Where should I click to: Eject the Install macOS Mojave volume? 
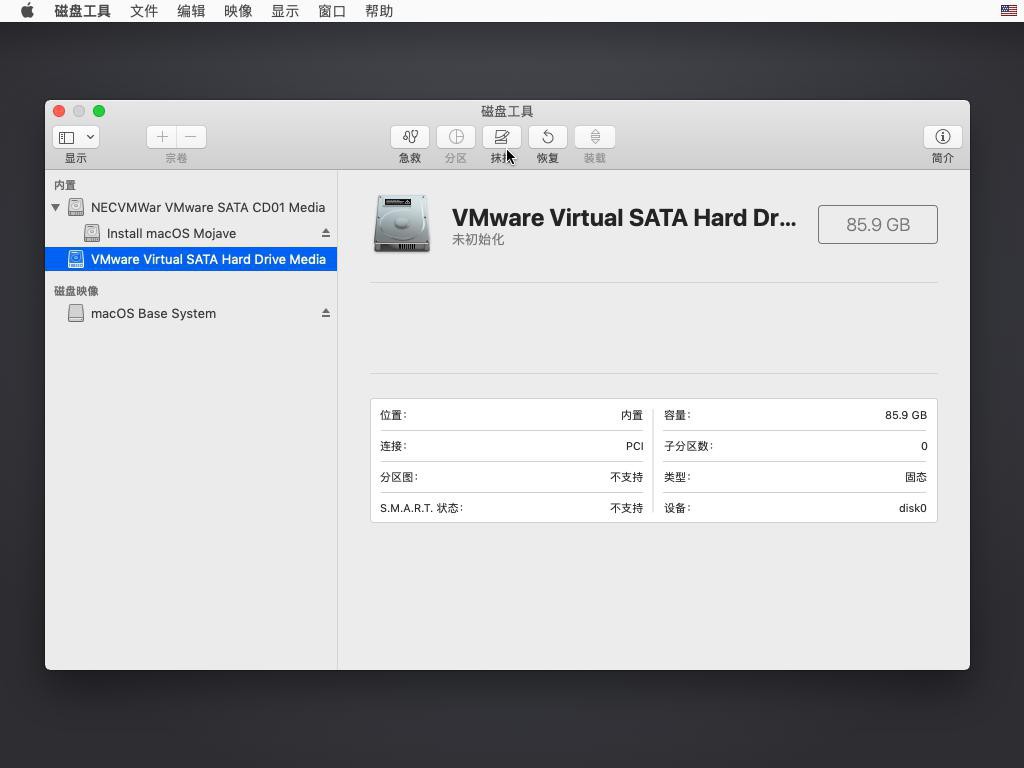(325, 233)
